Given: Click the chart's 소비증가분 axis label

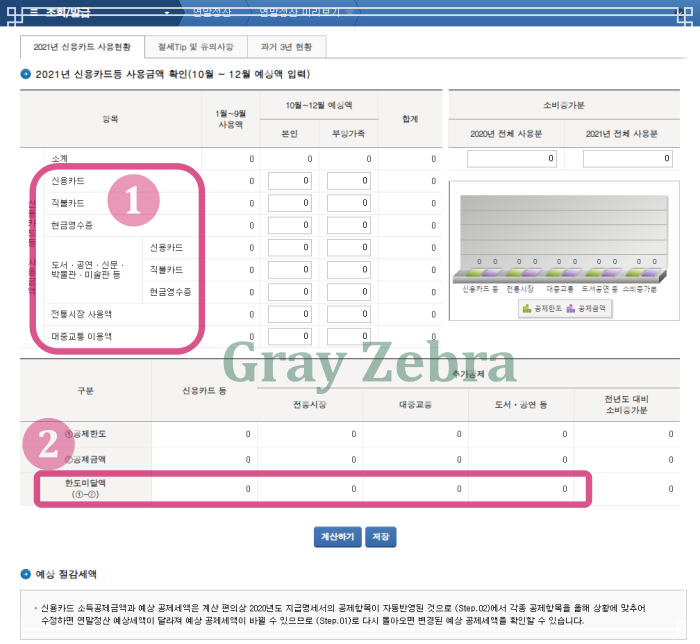Looking at the screenshot, I should [640, 289].
